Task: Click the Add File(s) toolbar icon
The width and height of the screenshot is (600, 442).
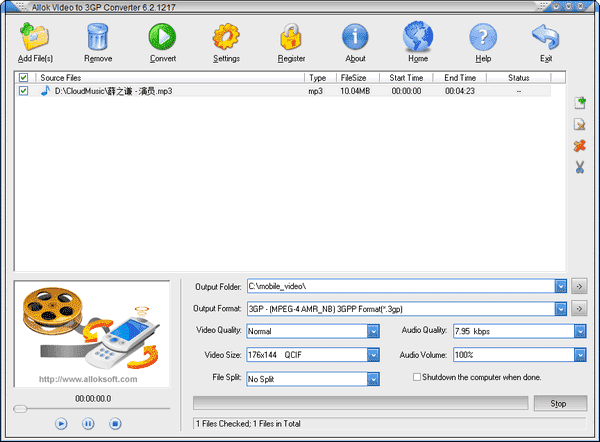Action: pos(35,37)
